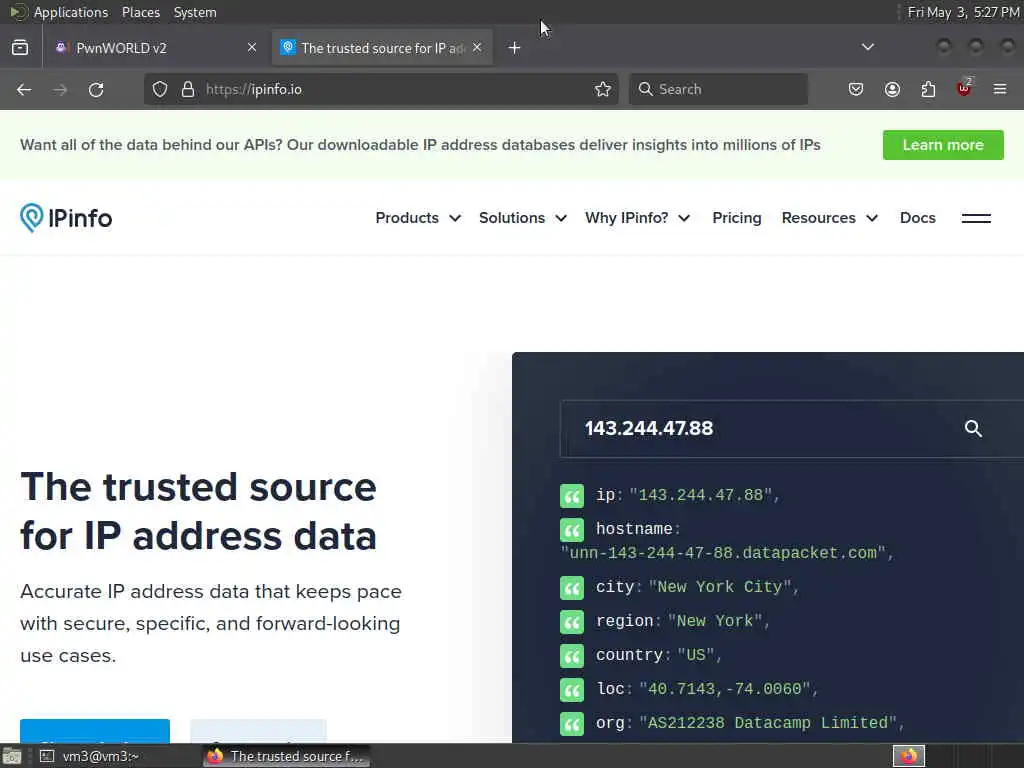The image size is (1024, 768).
Task: Open the Extensions puzzle icon
Action: tap(928, 89)
